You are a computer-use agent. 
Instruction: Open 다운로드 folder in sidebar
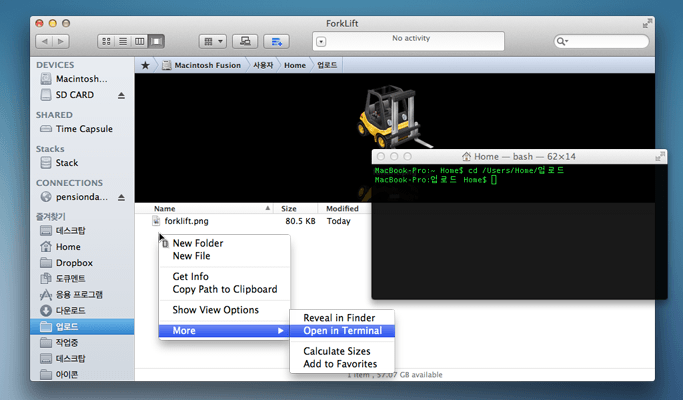pyautogui.click(x=63, y=311)
